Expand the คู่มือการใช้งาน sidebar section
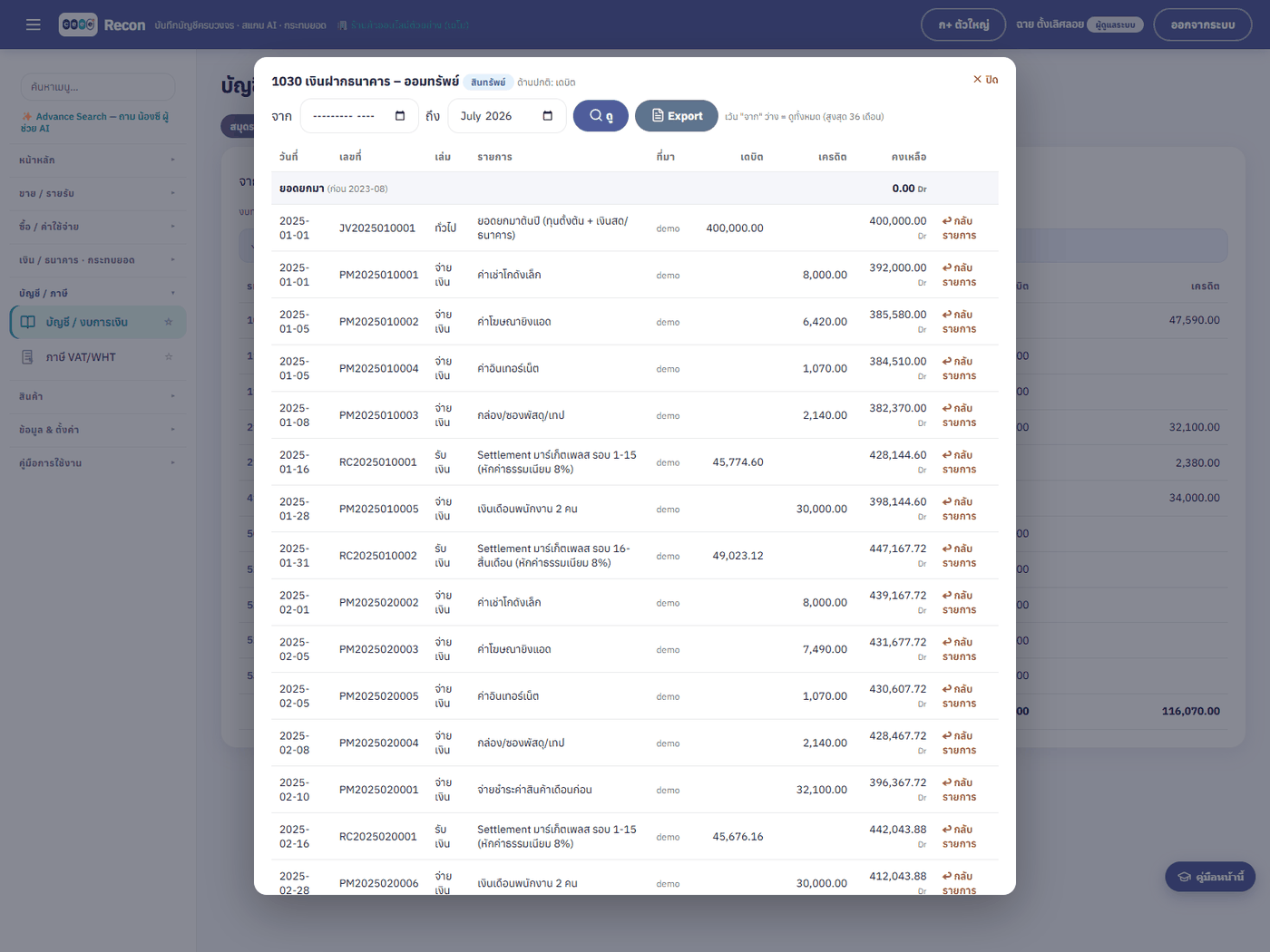Viewport: 1270px width, 952px height. tap(97, 463)
